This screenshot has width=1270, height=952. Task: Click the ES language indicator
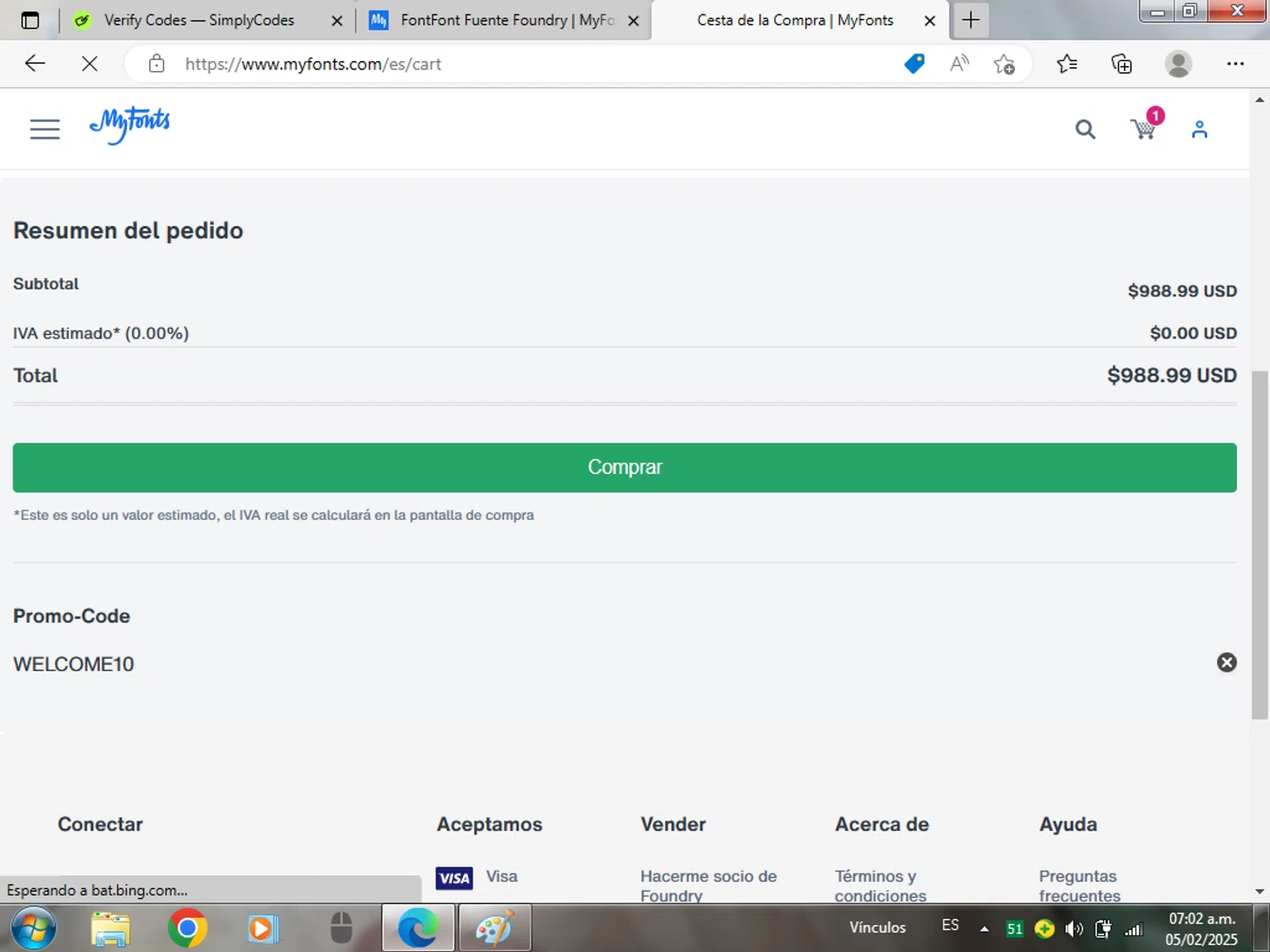tap(950, 926)
